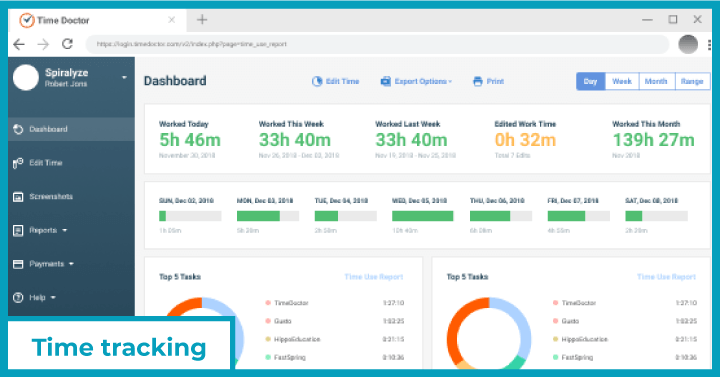Screen dimensions: 720x377
Task: Click the Payments card icon
Action: click(18, 264)
